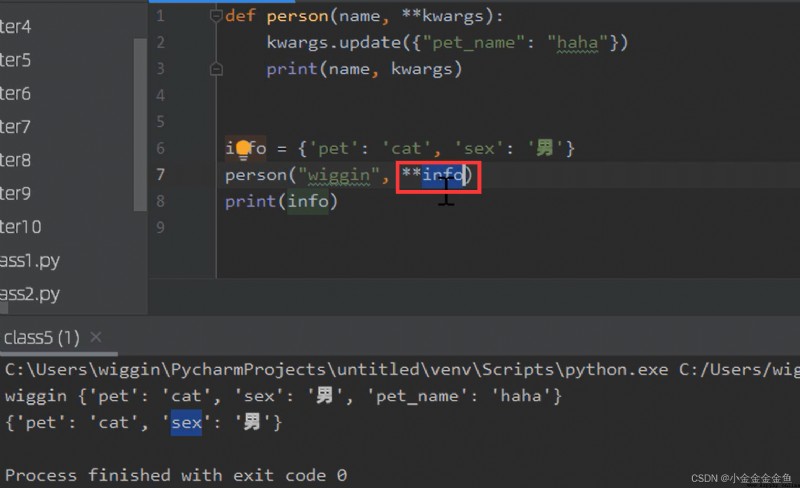Click the project panel vertical scrollbar
This screenshot has height=488, width=800.
click(x=140, y=124)
